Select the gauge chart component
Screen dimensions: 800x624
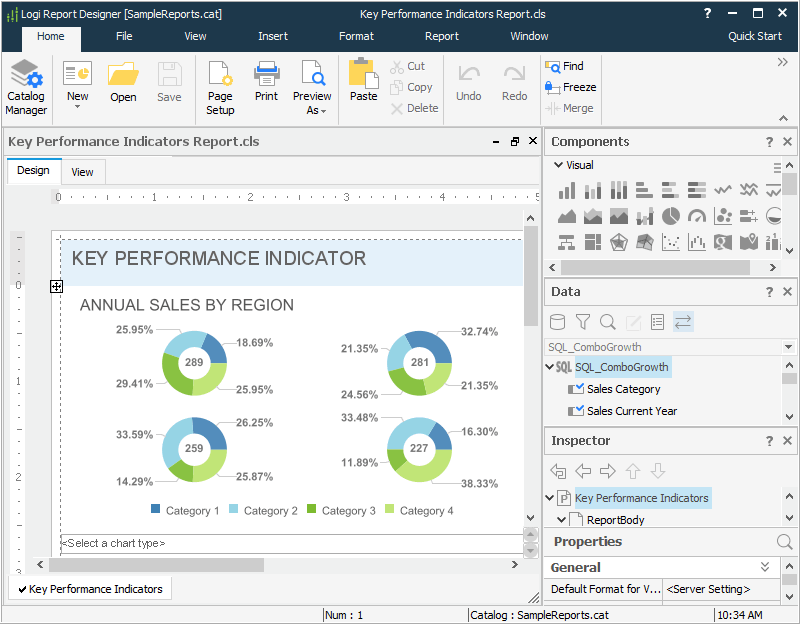(697, 216)
